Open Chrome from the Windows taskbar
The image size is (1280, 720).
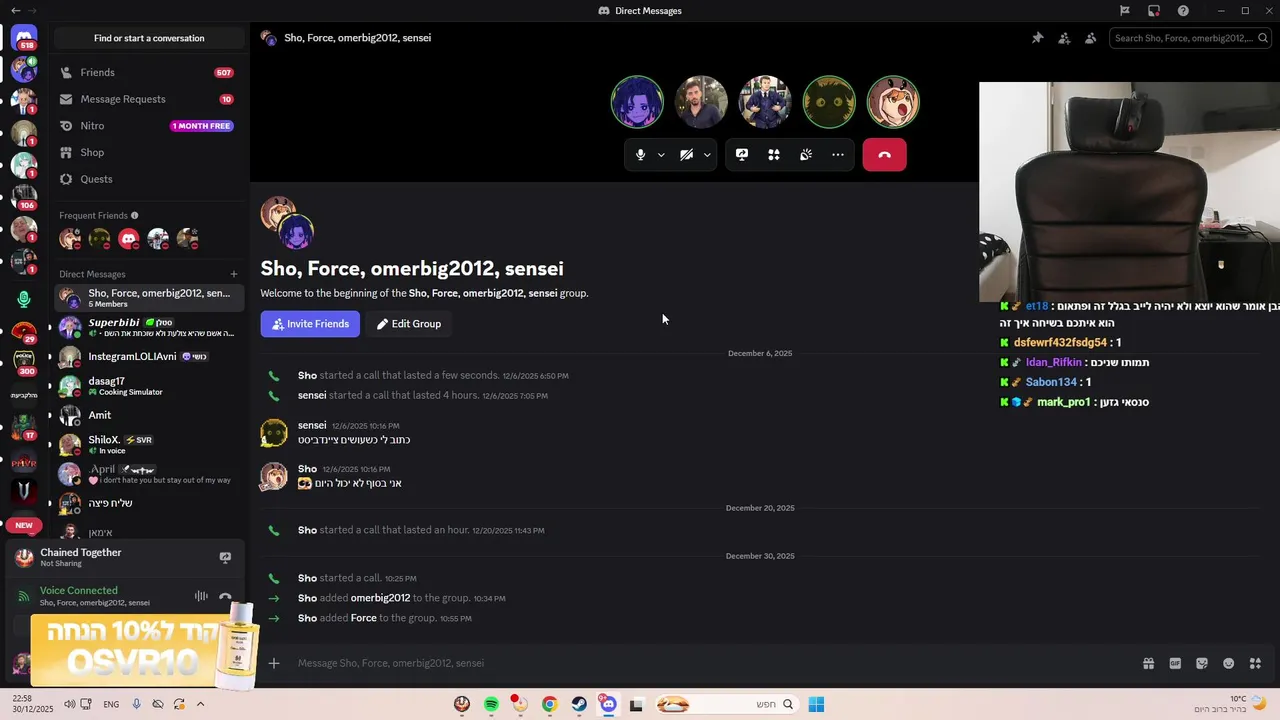(549, 705)
